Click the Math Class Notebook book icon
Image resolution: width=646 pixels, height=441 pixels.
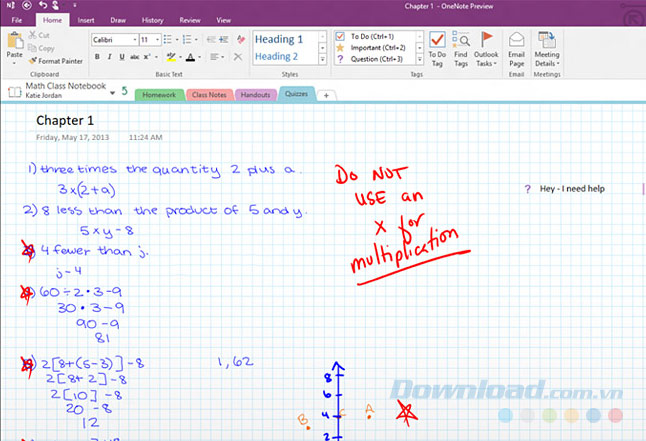[15, 91]
